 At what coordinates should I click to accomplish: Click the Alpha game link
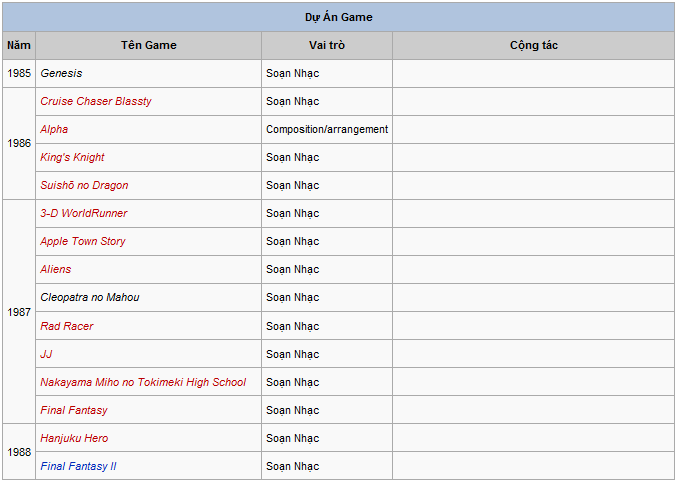click(x=54, y=129)
